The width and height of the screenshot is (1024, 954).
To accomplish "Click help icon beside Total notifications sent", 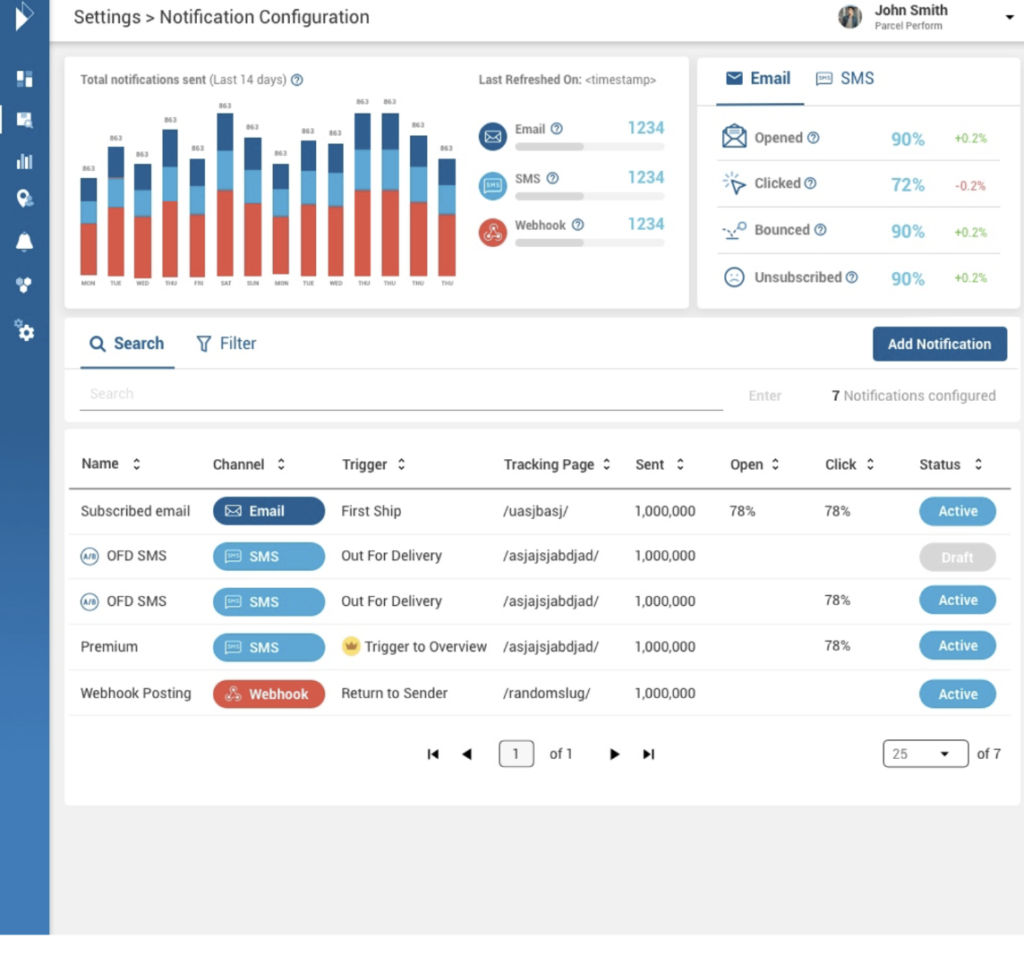I will coord(297,80).
